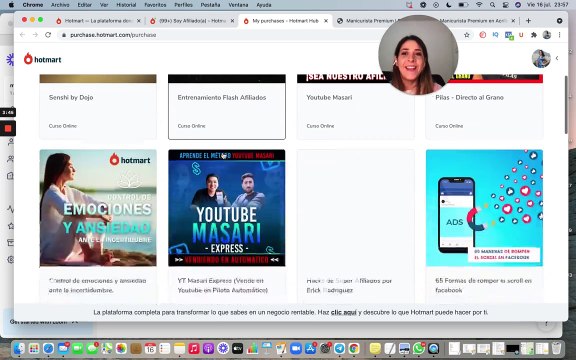Open Hacks de Super Afiliados card
576x360 pixels.
tap(356, 226)
